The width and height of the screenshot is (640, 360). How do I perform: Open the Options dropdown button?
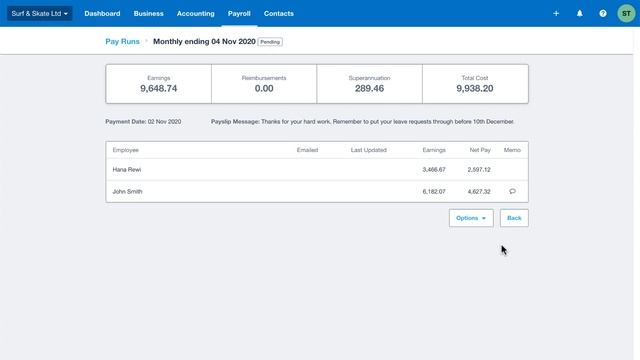[x=471, y=218]
